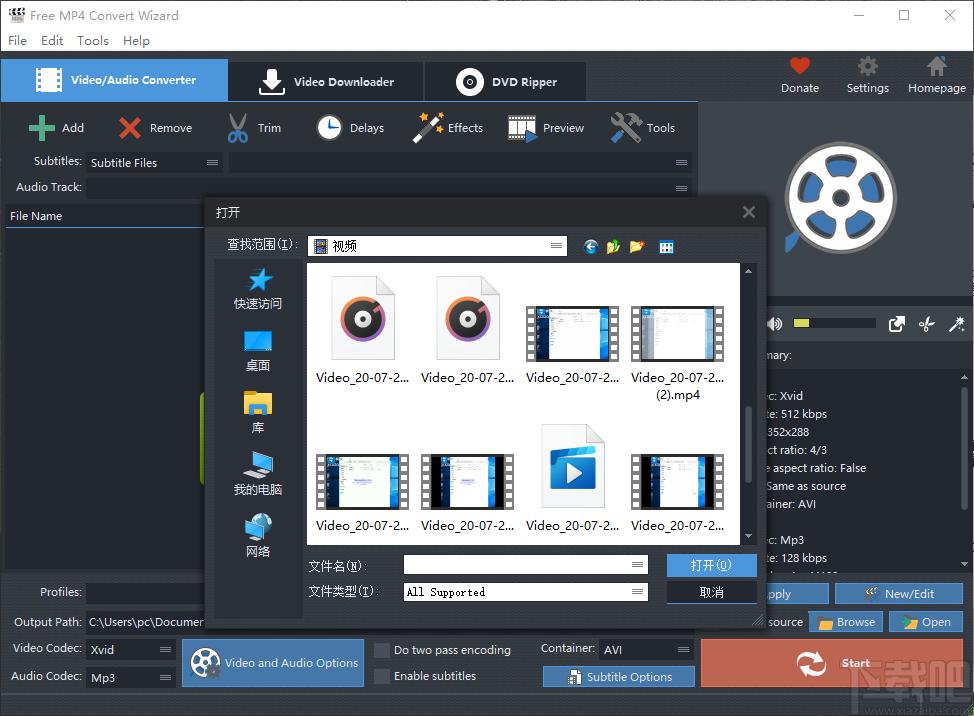This screenshot has height=716, width=974.
Task: Select 网络 network in sidebar
Action: point(258,535)
